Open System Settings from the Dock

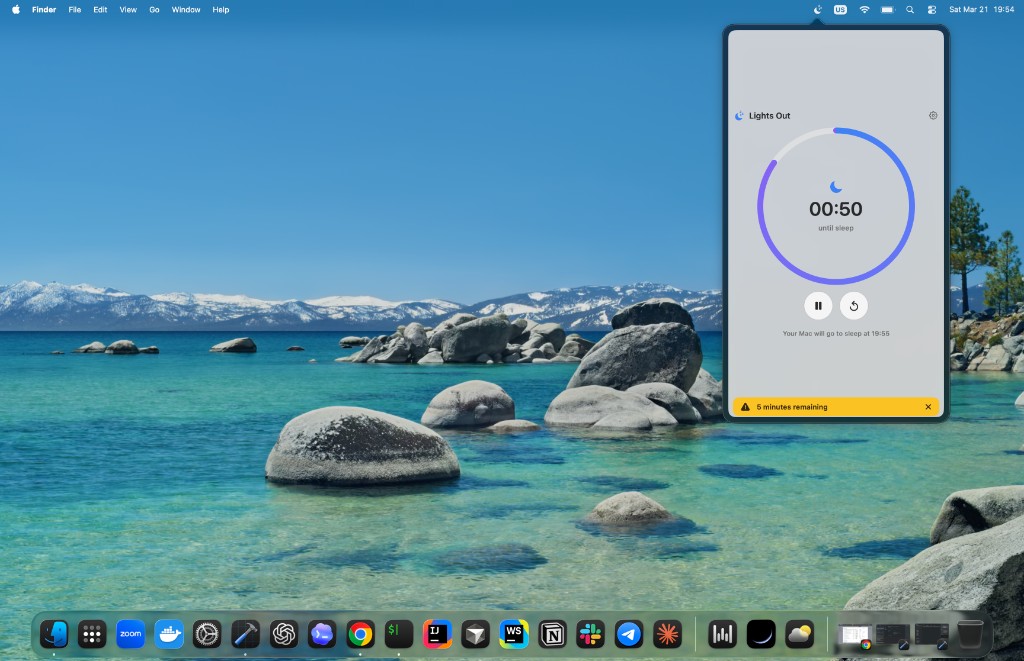pos(207,634)
